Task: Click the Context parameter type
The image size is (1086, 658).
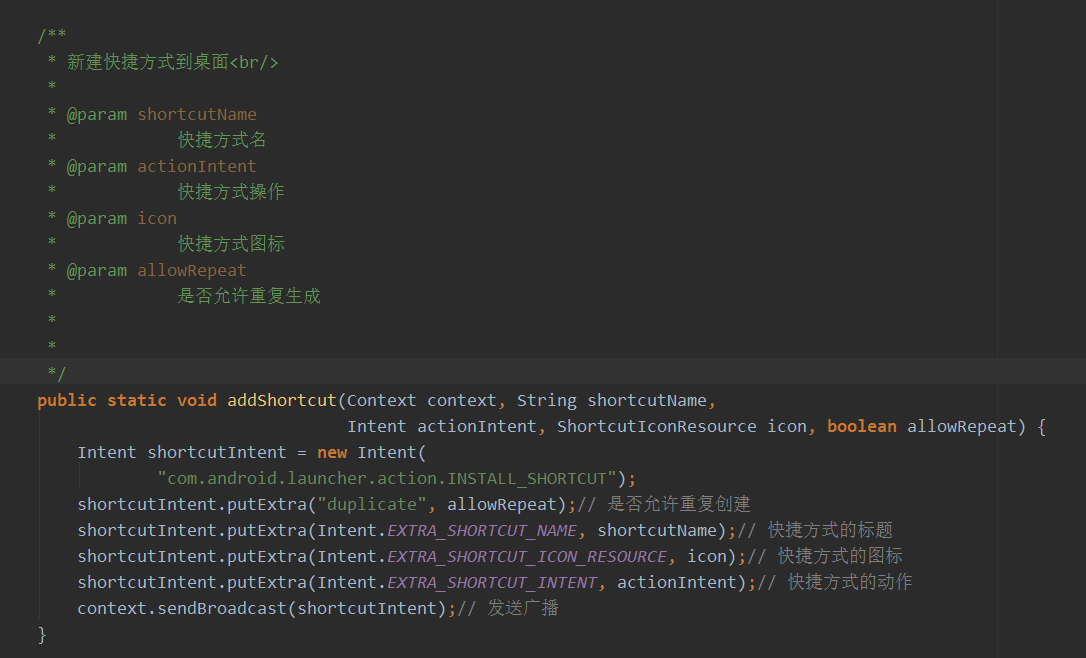Action: [382, 400]
